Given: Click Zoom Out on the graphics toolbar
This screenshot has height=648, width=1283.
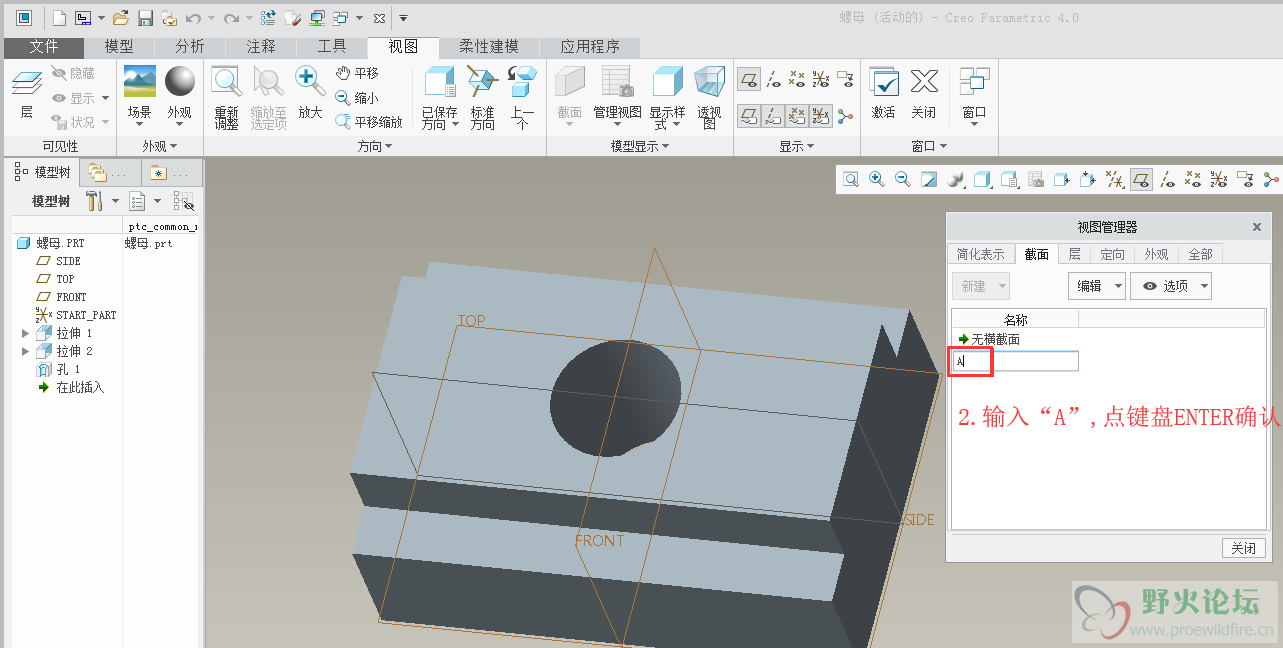Looking at the screenshot, I should pyautogui.click(x=903, y=180).
